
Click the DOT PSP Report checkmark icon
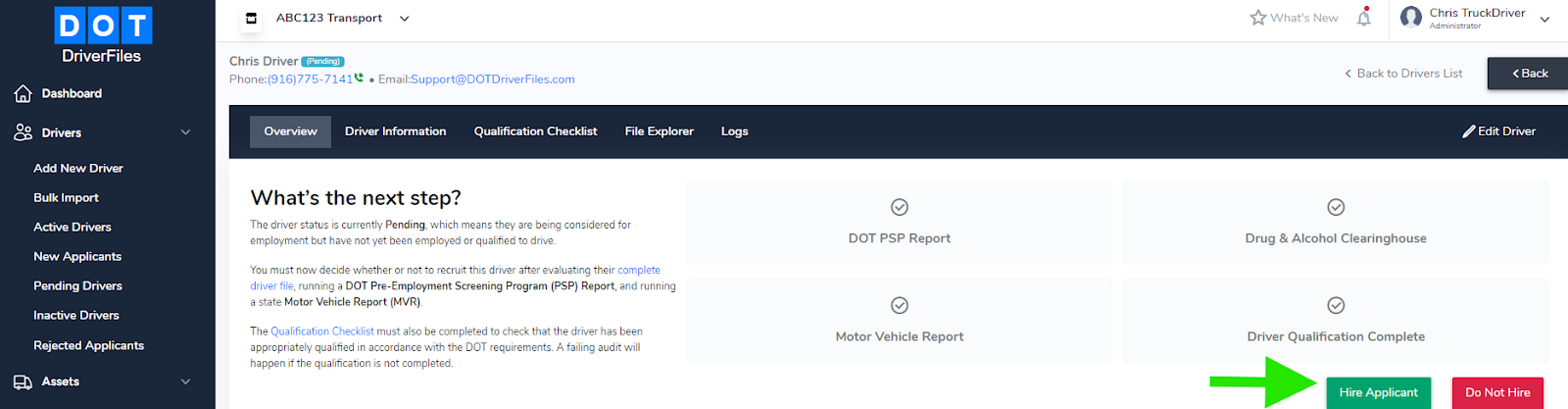click(x=900, y=207)
